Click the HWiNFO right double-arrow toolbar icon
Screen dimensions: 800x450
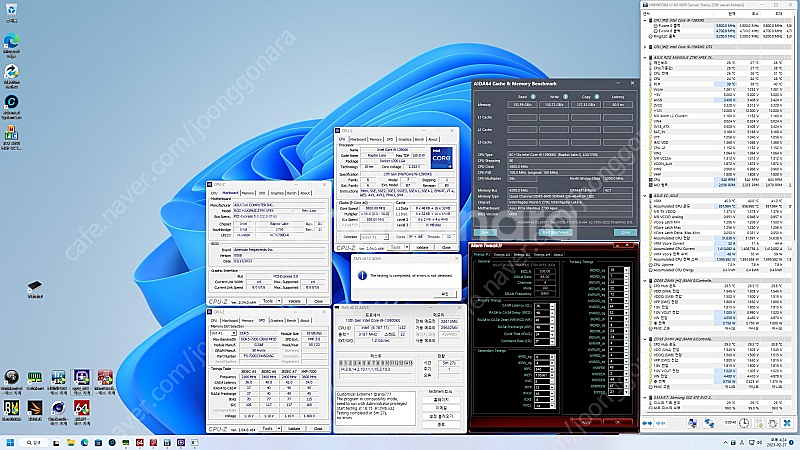click(661, 423)
